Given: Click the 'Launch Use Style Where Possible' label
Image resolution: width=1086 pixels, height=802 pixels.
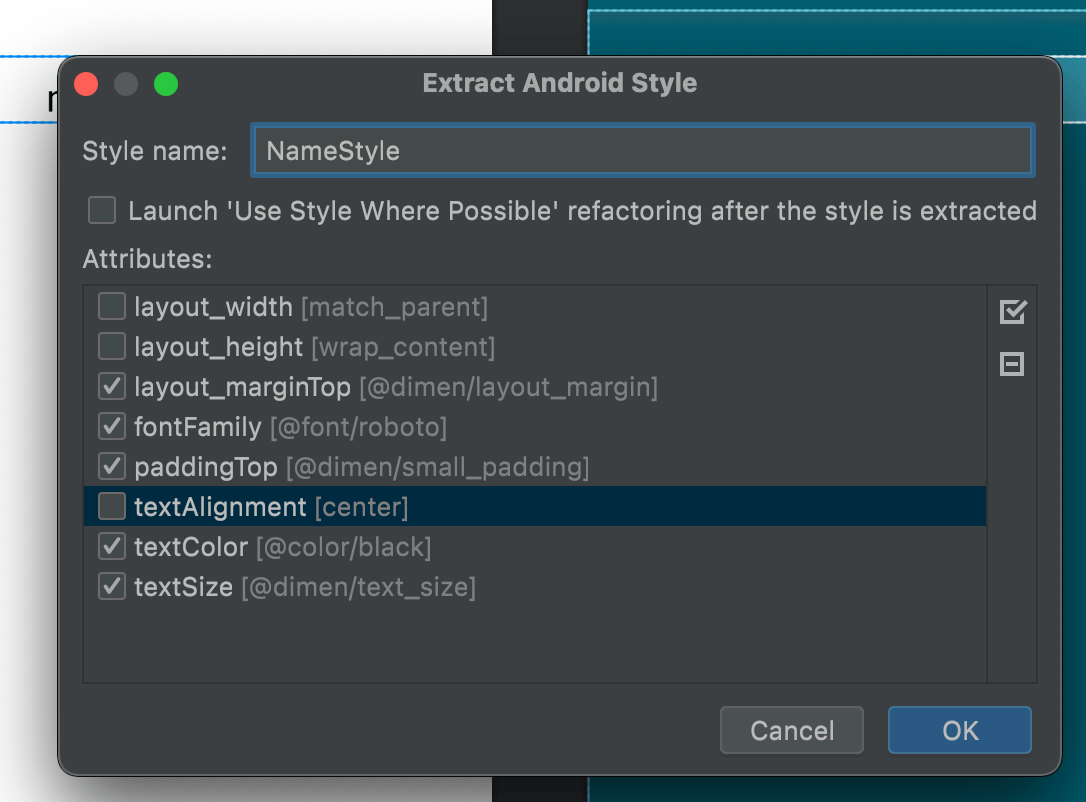Looking at the screenshot, I should 582,211.
